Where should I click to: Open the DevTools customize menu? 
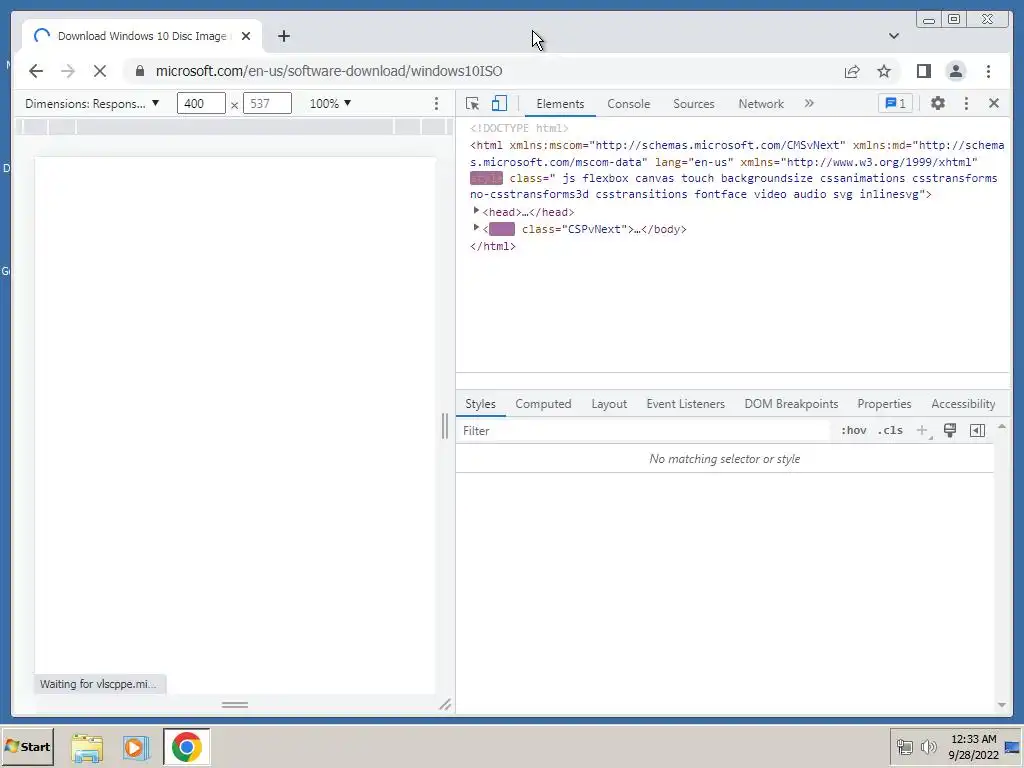(x=966, y=103)
